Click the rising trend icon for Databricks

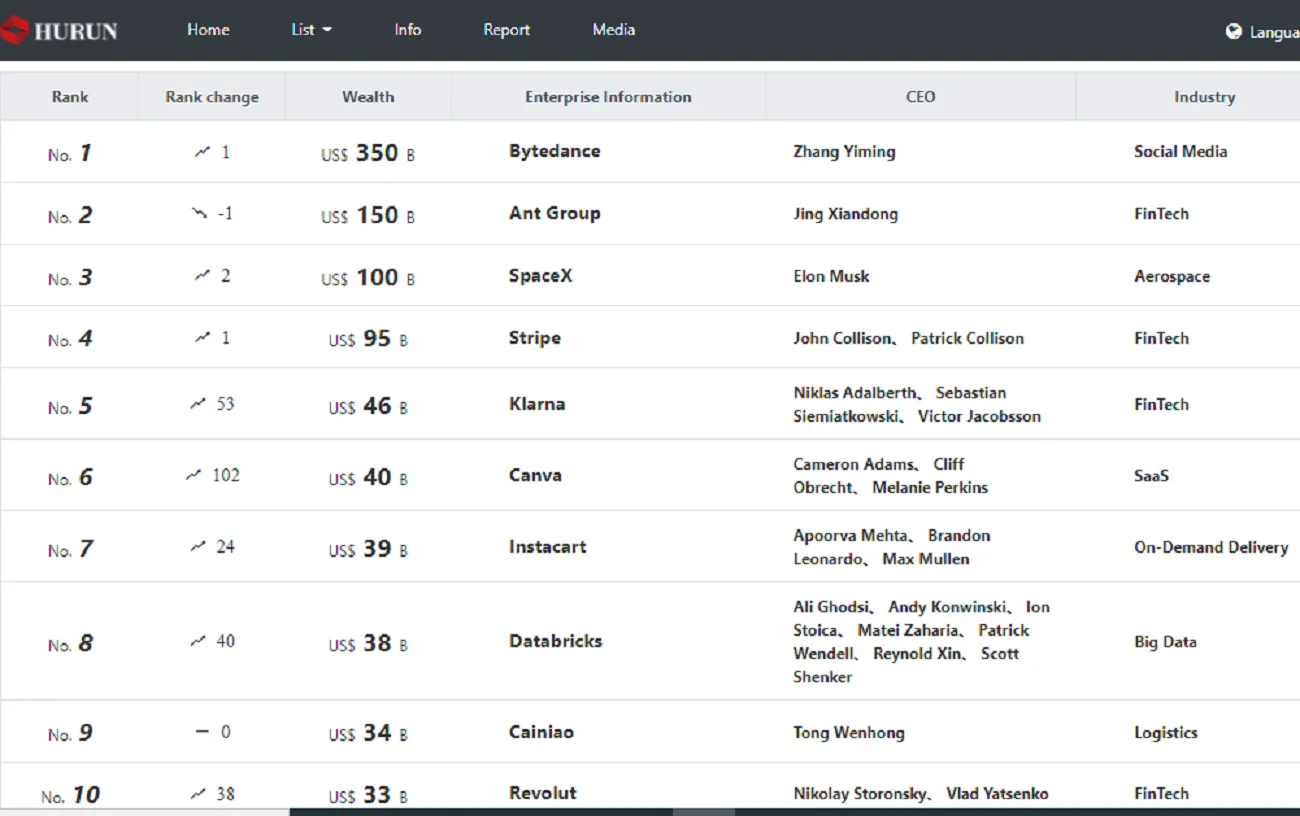pos(198,641)
